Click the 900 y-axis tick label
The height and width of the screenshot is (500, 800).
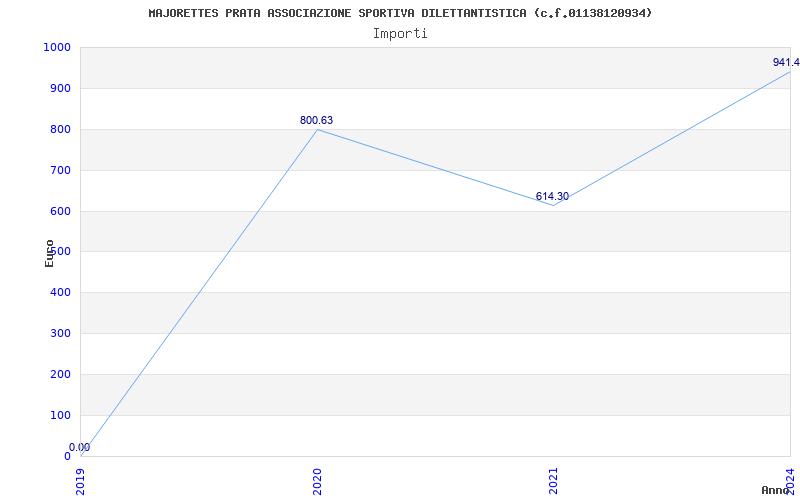(x=60, y=88)
